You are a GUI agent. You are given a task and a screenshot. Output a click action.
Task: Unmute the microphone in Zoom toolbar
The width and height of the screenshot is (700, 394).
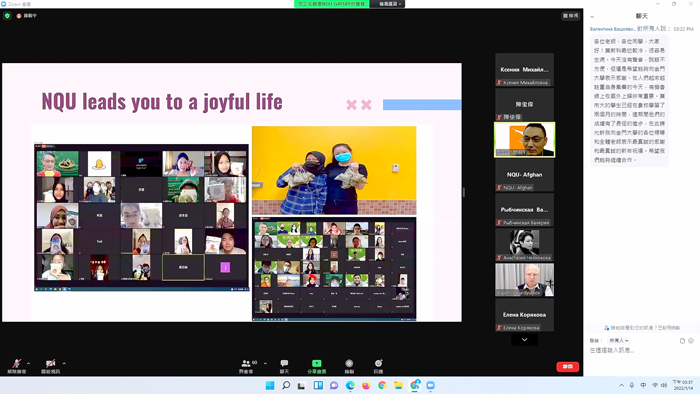click(x=17, y=366)
